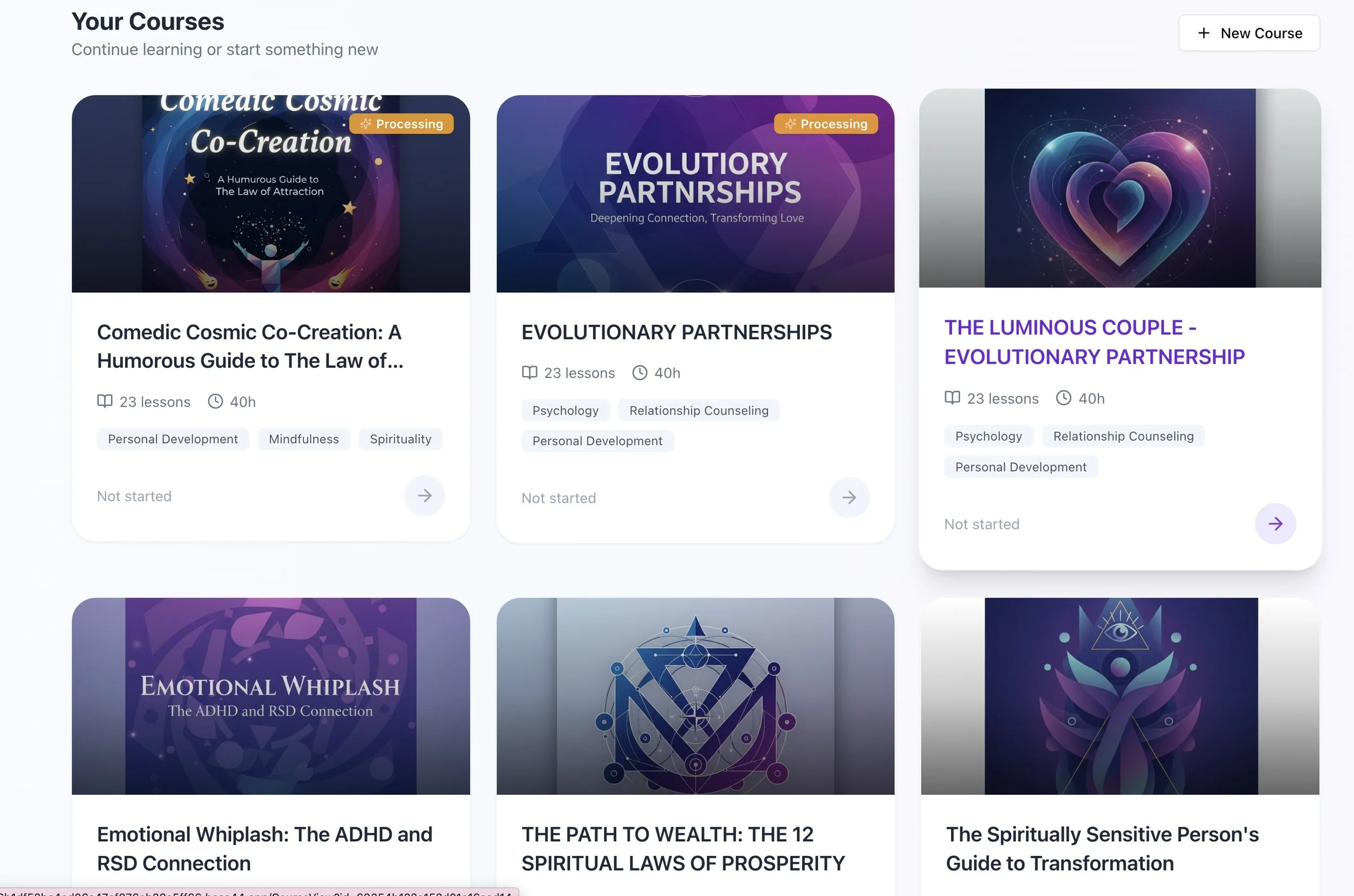Click Processing badge on Evolutionary Partnerships cover
This screenshot has width=1354, height=896.
pos(826,124)
